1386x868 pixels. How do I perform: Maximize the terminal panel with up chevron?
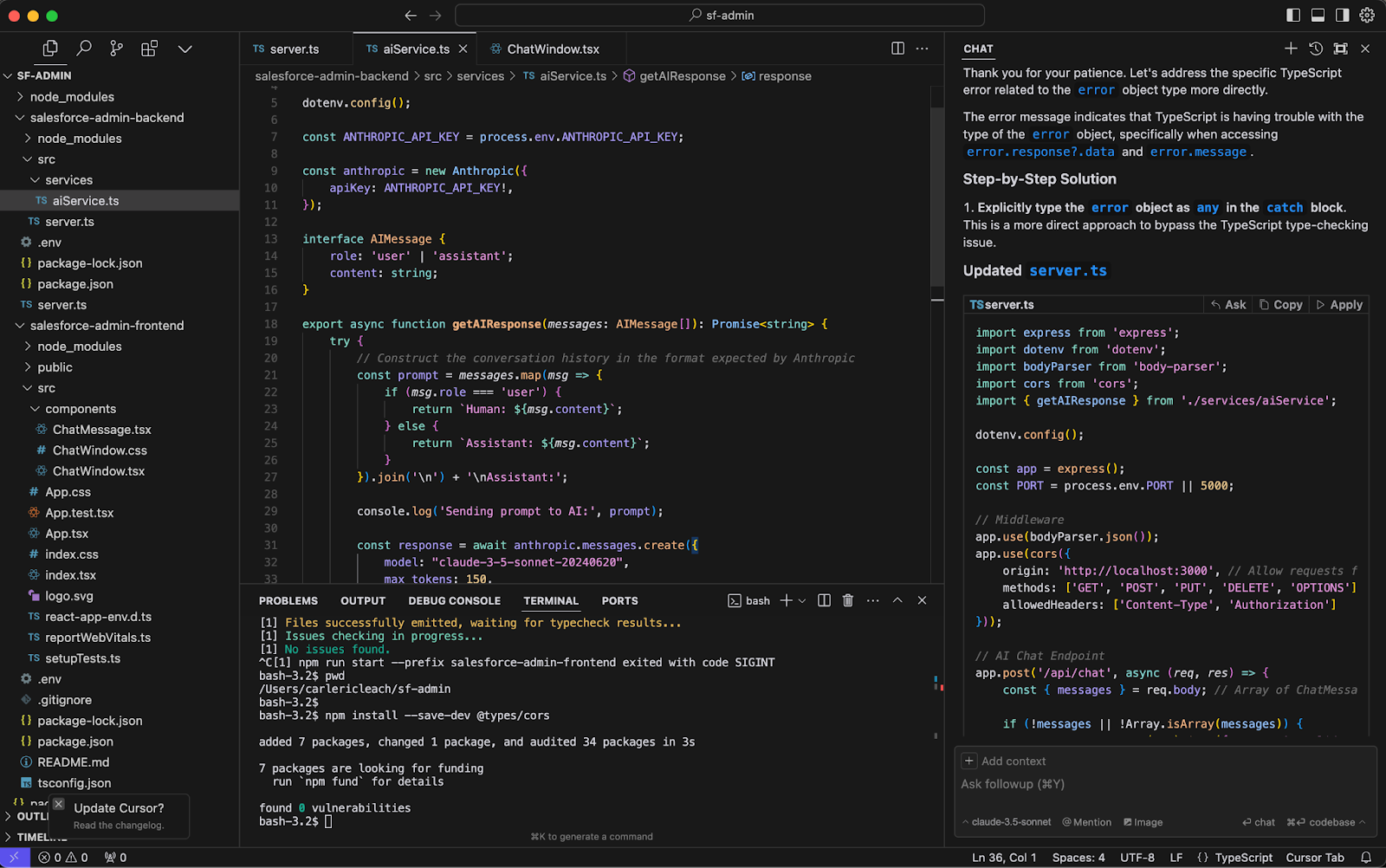[x=897, y=600]
